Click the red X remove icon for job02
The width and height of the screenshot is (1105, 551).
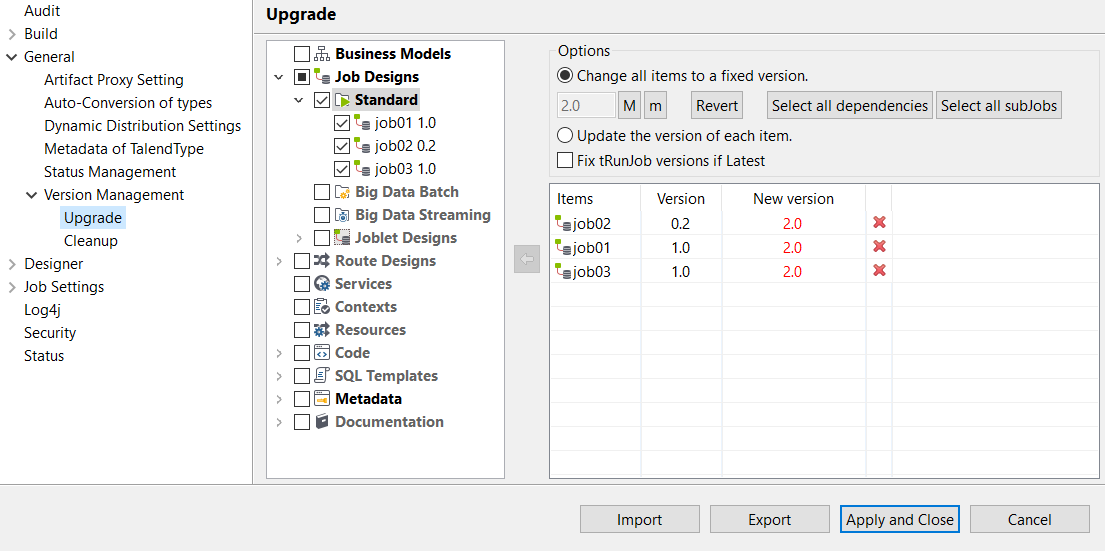[x=880, y=223]
